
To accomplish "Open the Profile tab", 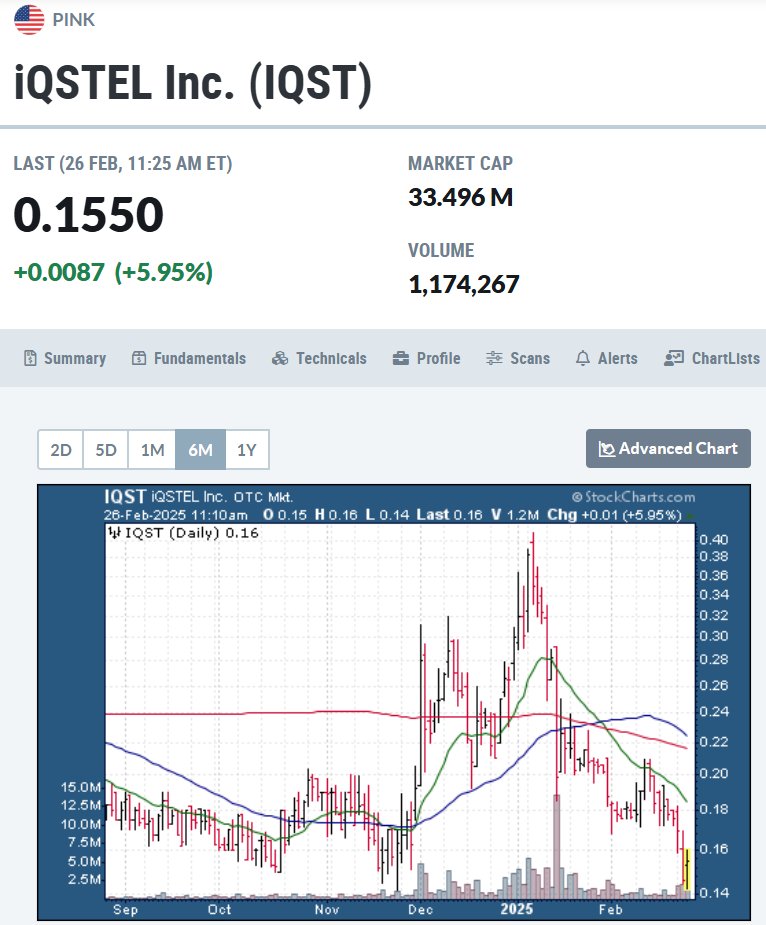I will 426,358.
